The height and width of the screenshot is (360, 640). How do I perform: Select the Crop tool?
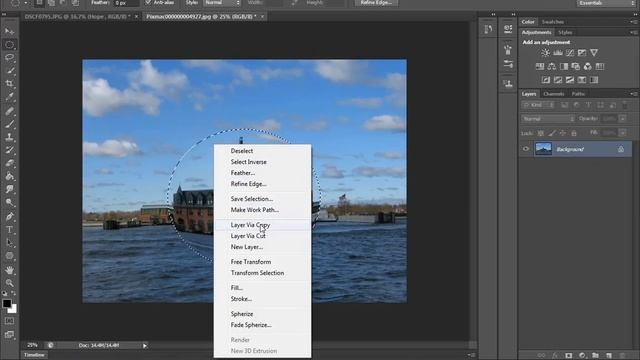click(9, 84)
